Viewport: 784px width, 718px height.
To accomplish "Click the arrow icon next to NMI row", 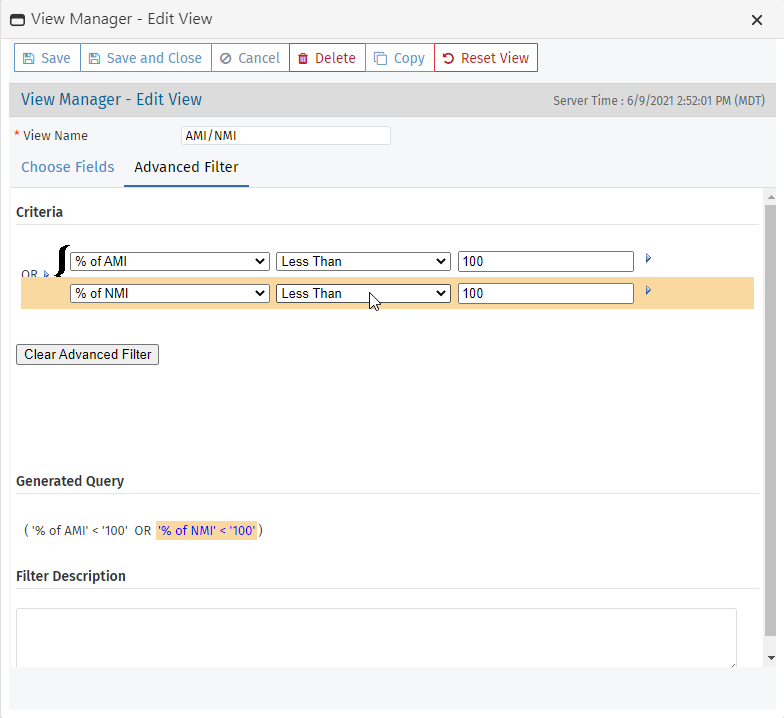I will pyautogui.click(x=648, y=290).
